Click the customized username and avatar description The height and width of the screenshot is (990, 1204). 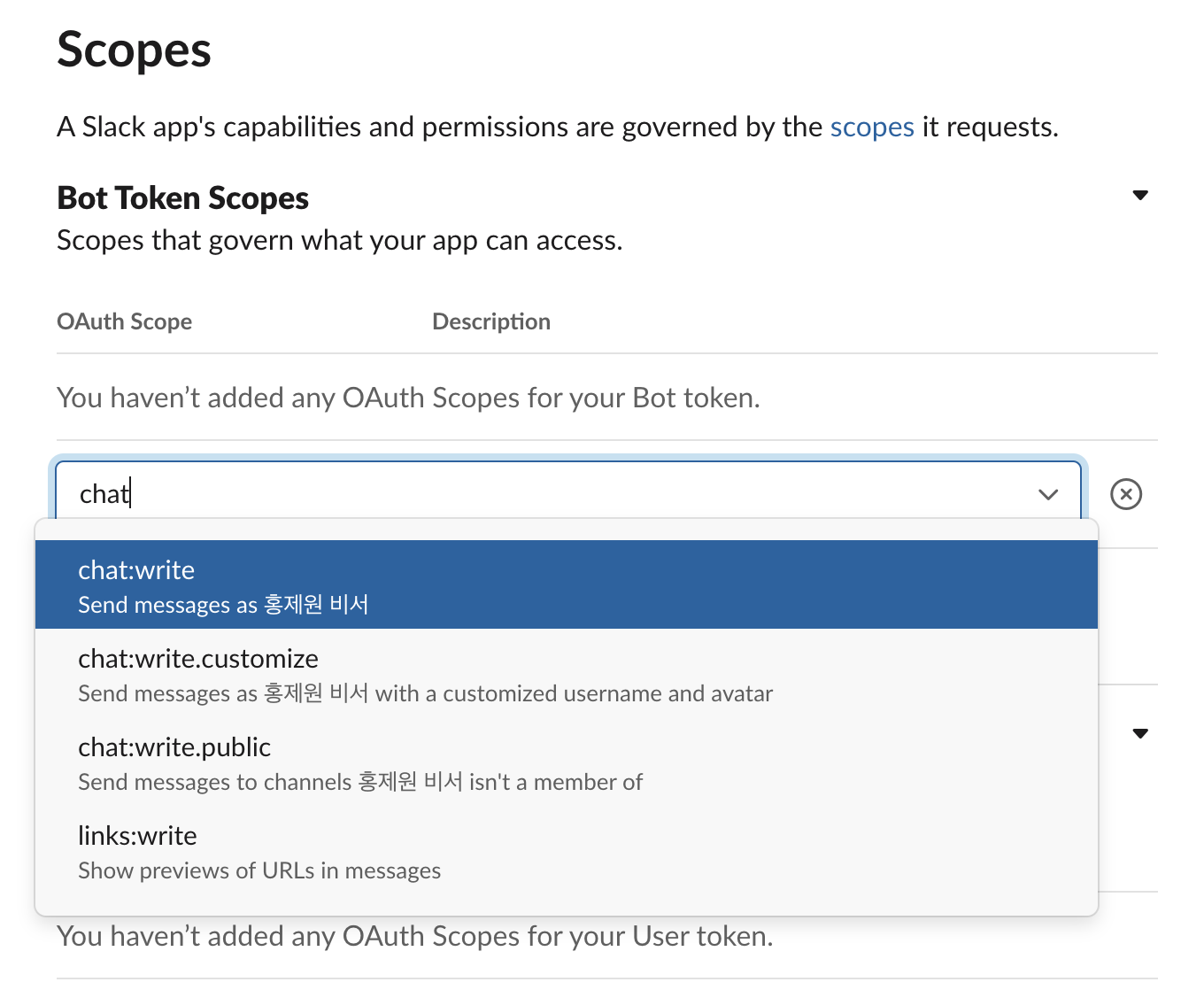(425, 693)
